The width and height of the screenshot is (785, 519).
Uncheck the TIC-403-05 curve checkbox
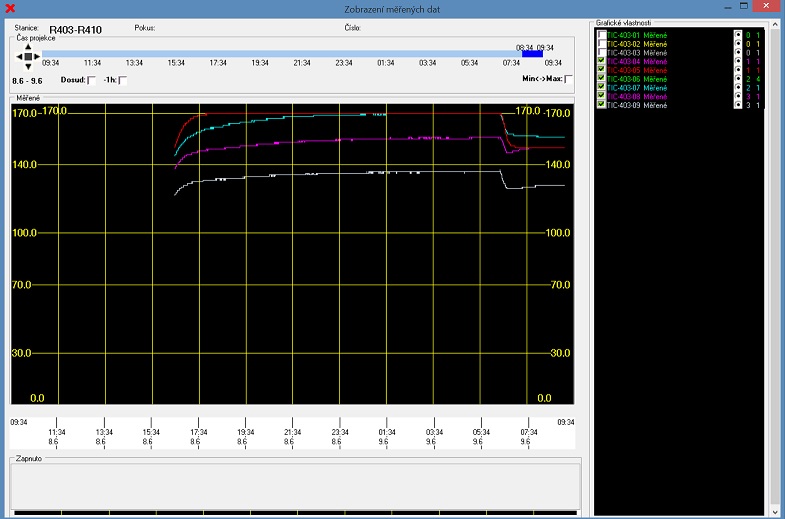[601, 70]
